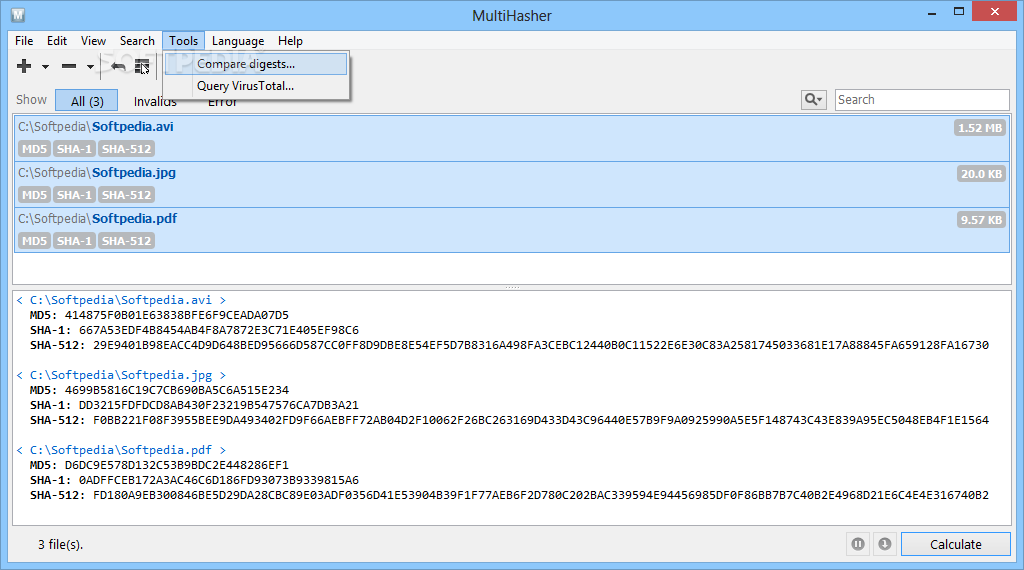Viewport: 1024px width, 570px height.
Task: Select the Softpedia.pdf file row
Action: (x=511, y=230)
